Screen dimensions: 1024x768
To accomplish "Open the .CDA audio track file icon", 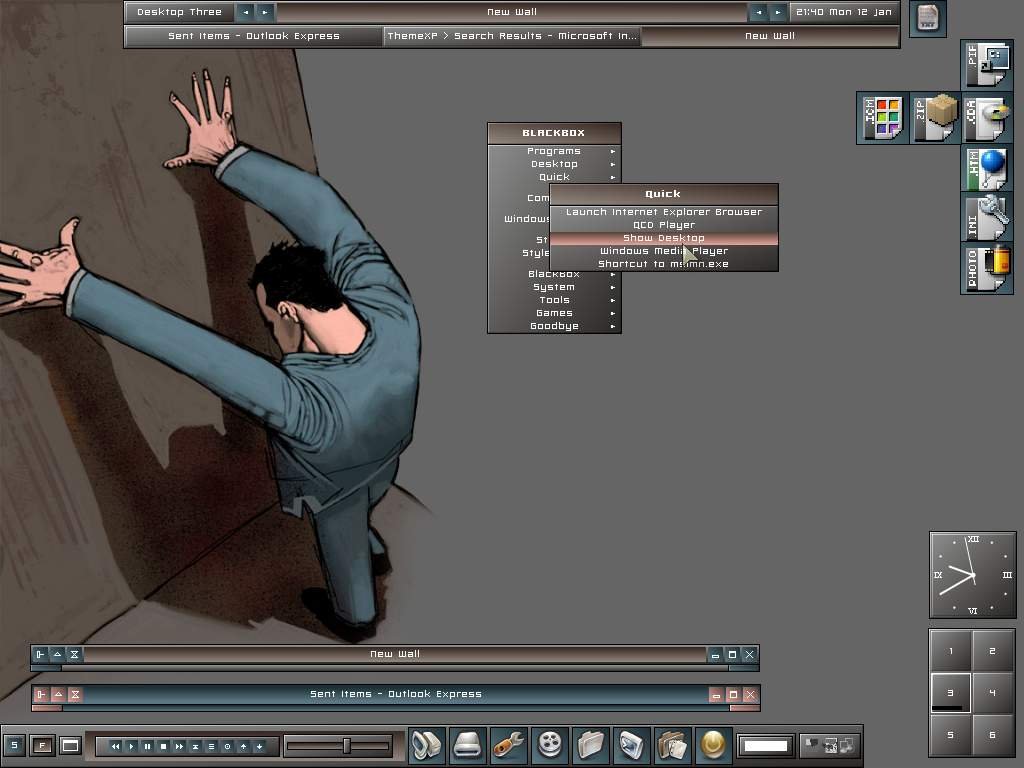I will tap(987, 118).
